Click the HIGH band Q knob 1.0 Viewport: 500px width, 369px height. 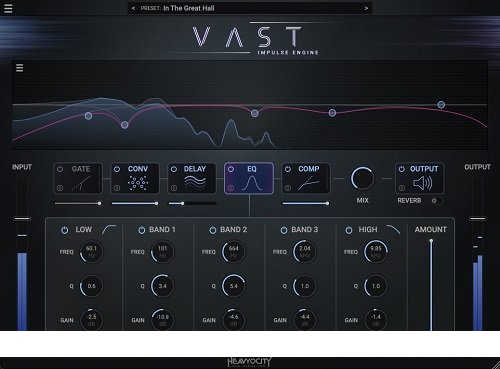pyautogui.click(x=376, y=286)
